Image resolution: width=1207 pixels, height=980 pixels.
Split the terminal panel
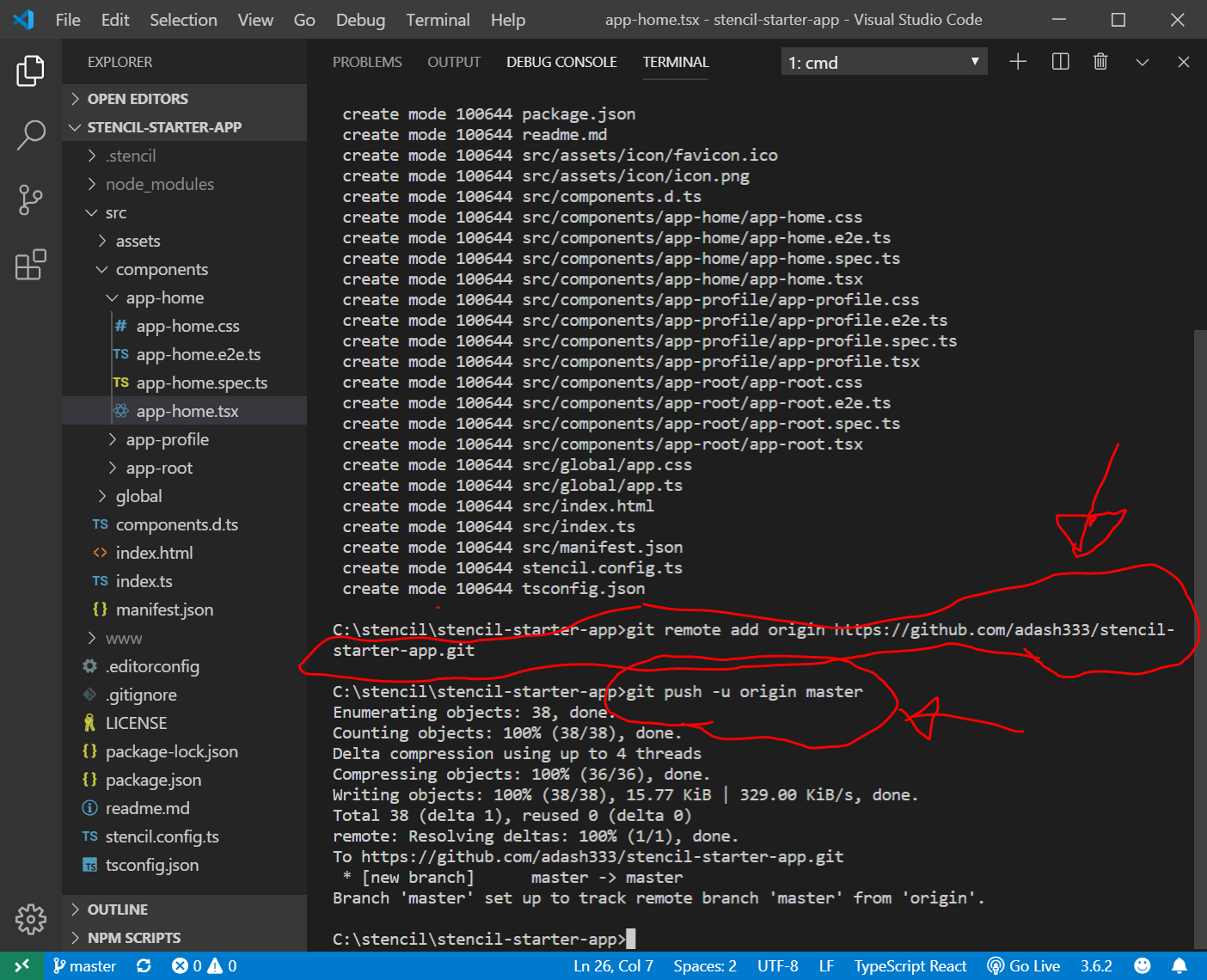(x=1060, y=62)
